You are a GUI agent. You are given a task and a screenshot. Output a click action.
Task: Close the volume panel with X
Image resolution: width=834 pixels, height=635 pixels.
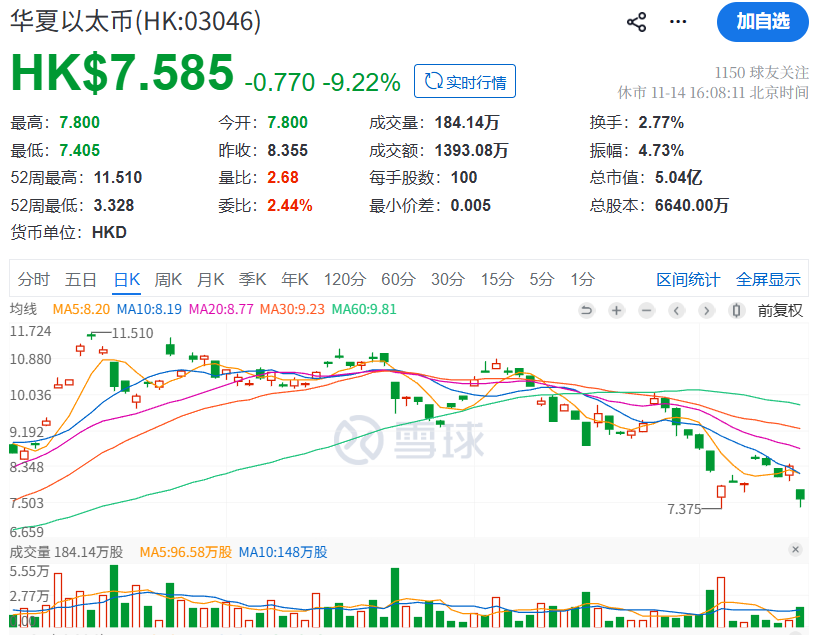pyautogui.click(x=795, y=549)
